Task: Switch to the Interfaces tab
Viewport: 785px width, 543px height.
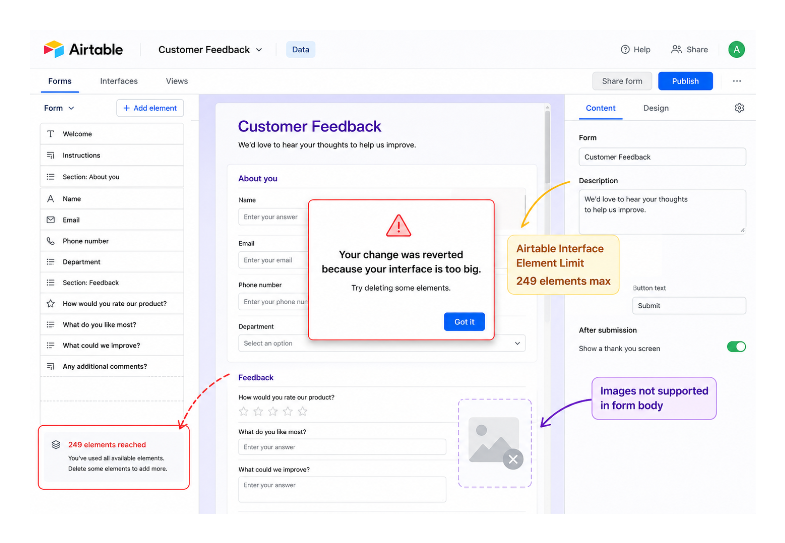Action: point(119,81)
